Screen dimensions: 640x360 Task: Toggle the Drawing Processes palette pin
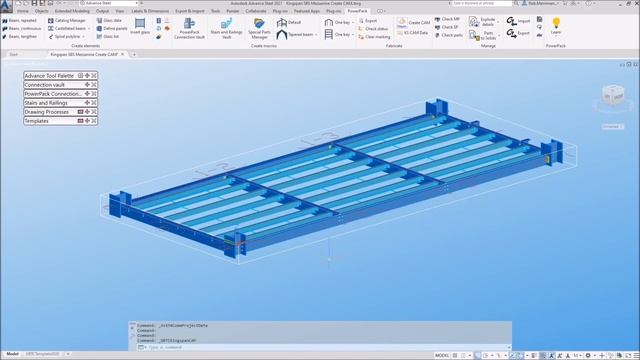[x=80, y=112]
